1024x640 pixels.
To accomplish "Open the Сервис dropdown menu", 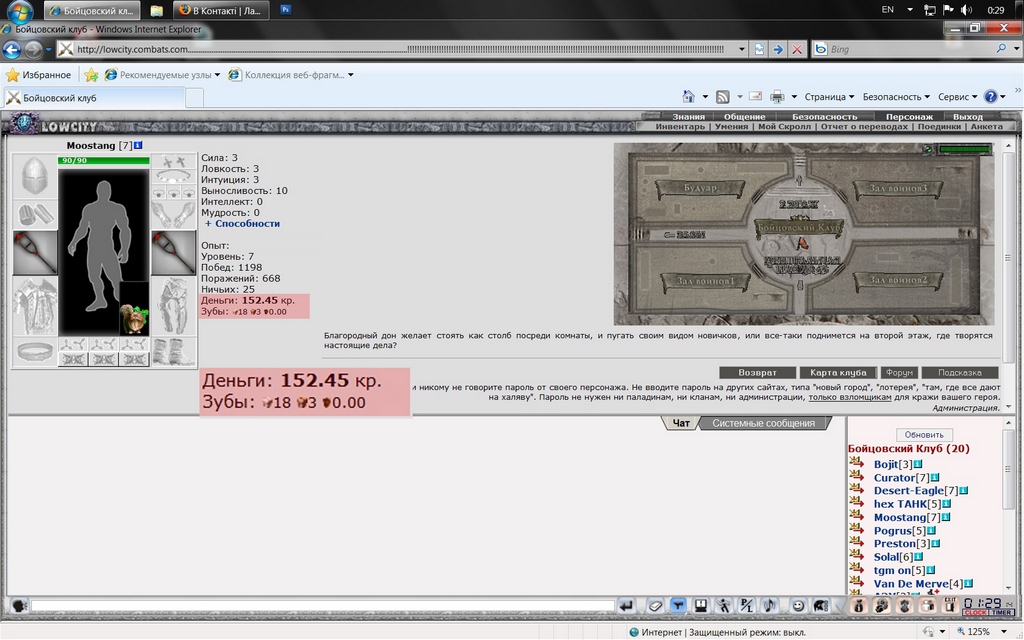I will [x=957, y=97].
